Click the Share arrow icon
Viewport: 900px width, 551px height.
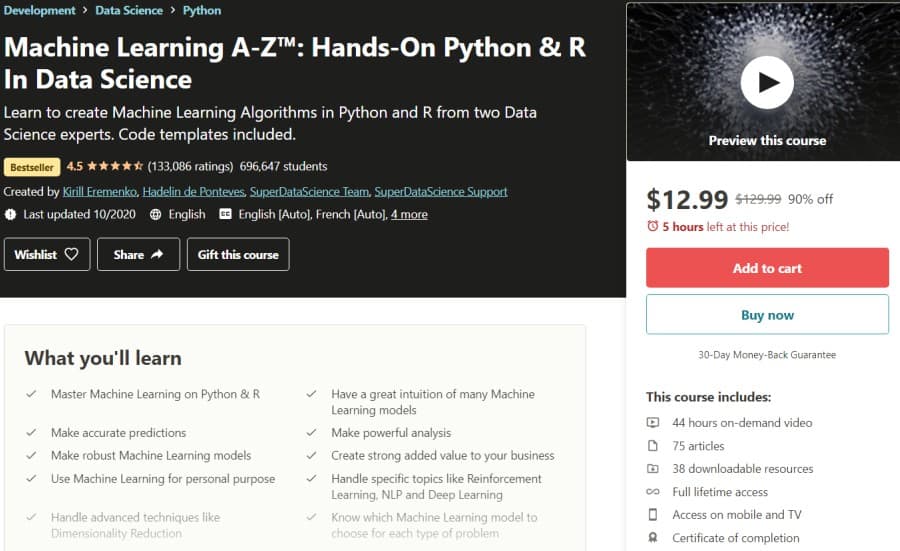(157, 255)
